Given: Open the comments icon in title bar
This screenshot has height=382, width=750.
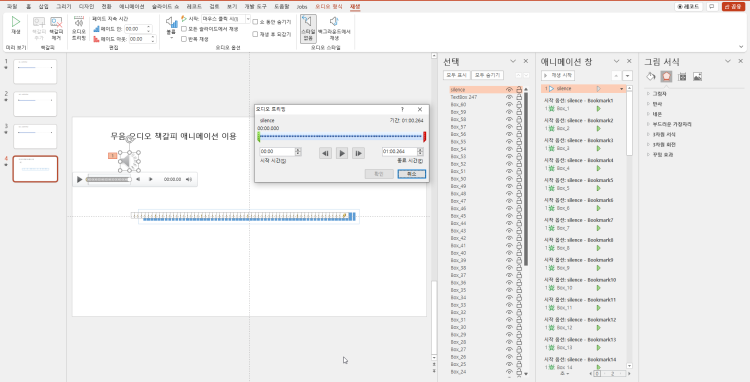Looking at the screenshot, I should 712,6.
